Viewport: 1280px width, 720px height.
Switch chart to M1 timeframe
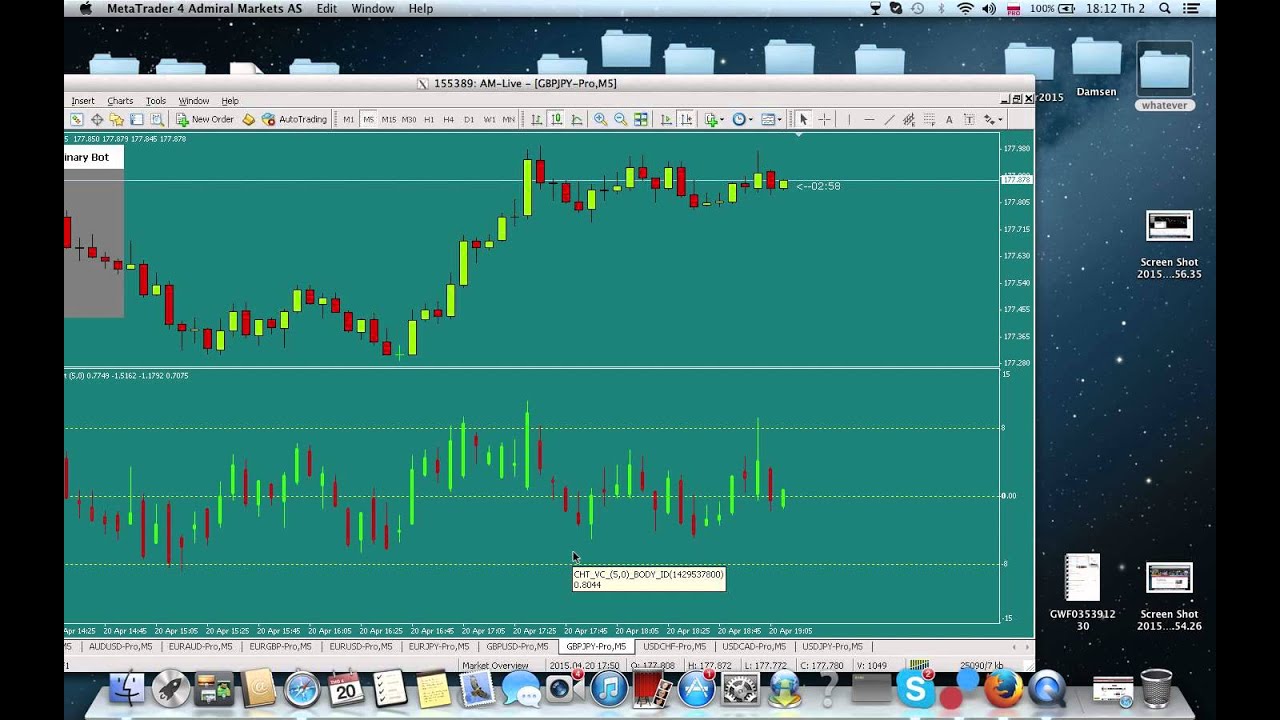pyautogui.click(x=348, y=119)
